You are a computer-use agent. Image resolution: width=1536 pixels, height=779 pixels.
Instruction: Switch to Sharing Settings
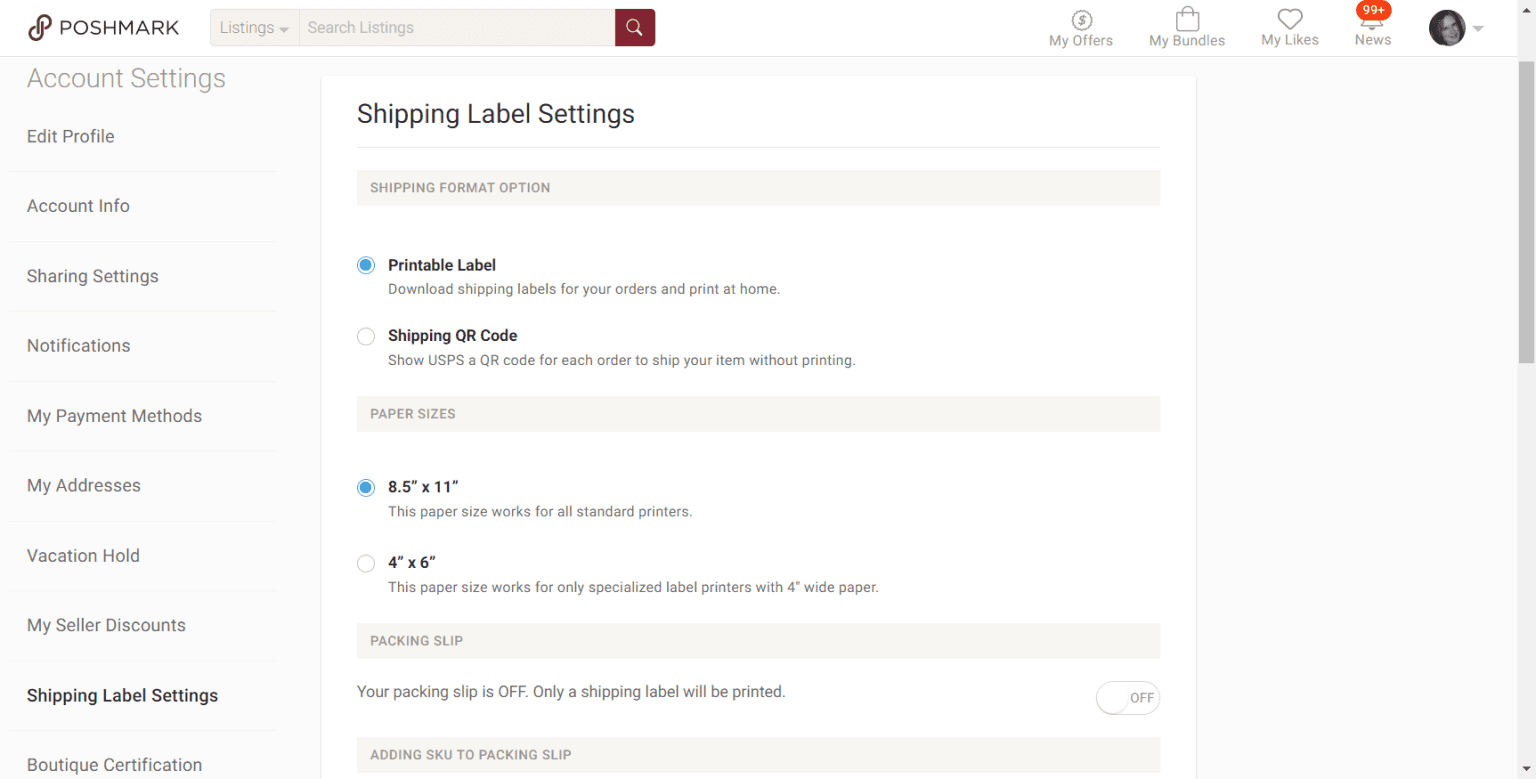pos(92,276)
